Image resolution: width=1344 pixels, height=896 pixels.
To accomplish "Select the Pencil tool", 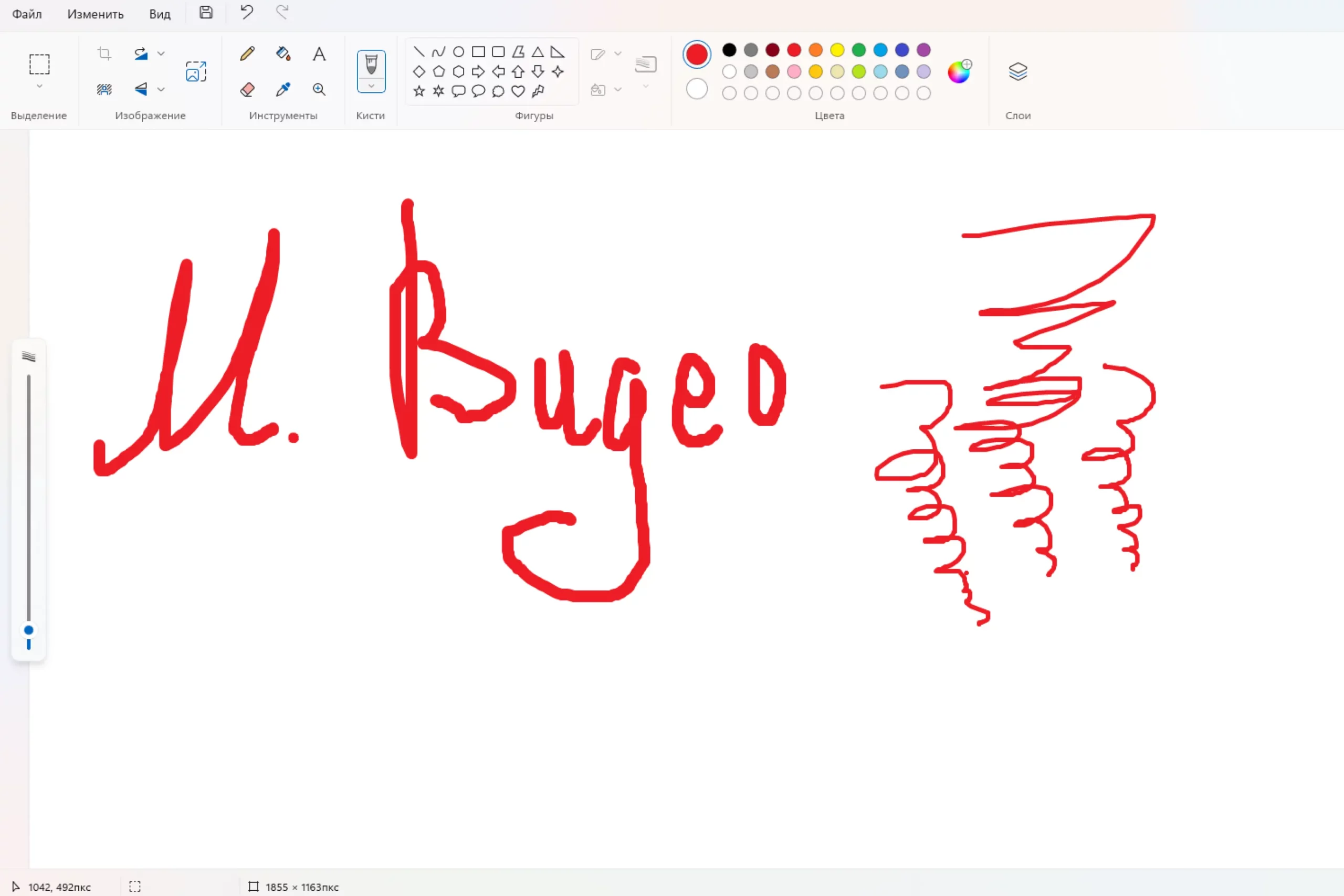I will [247, 54].
